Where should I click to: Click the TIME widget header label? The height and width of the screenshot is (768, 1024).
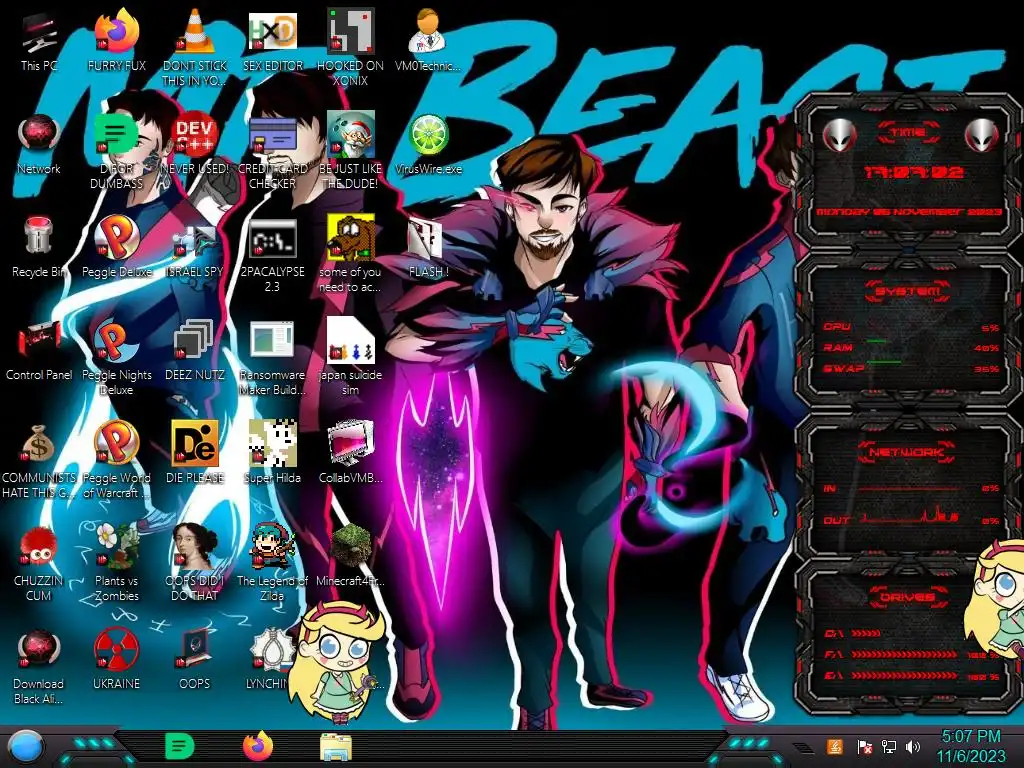908,133
